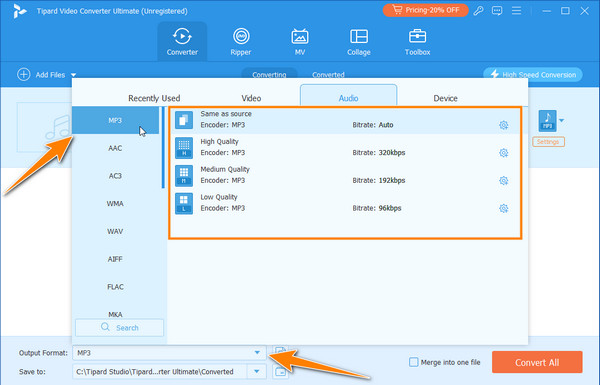Open the Collage module

(x=359, y=42)
